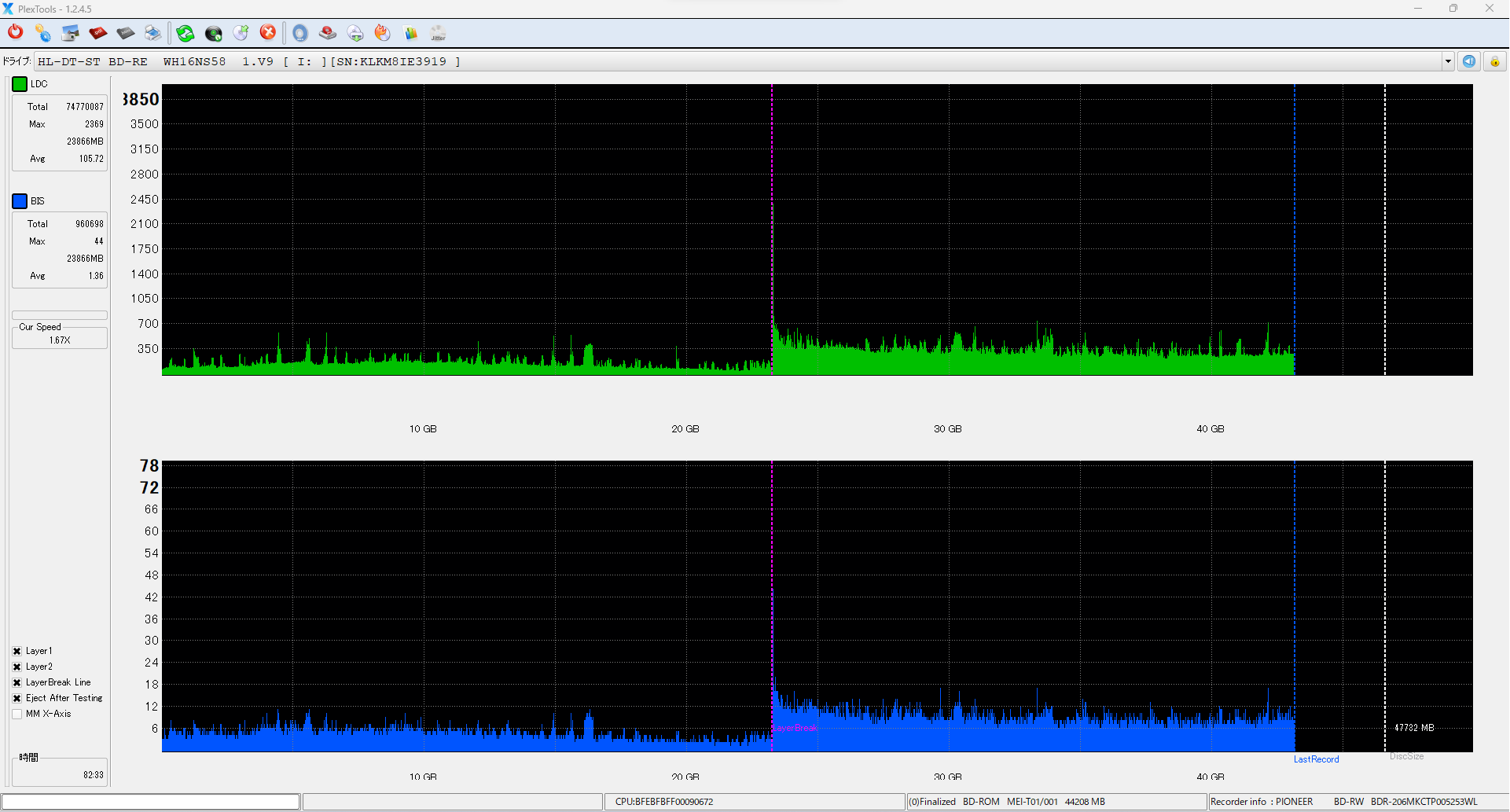Screen dimensions: 1510x812
Task: Click the red power/exit icon
Action: pyautogui.click(x=15, y=32)
